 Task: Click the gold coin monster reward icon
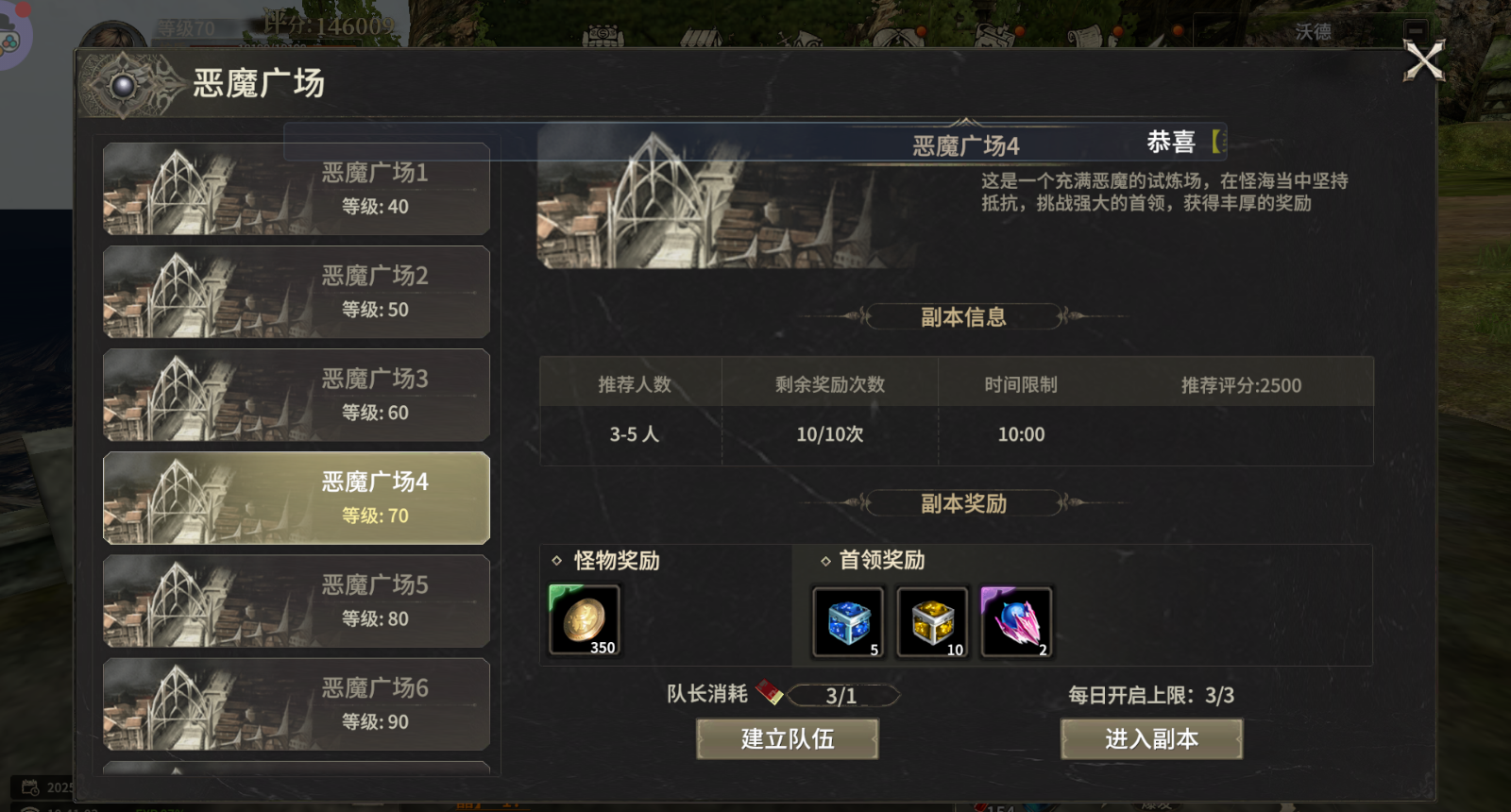[x=585, y=619]
